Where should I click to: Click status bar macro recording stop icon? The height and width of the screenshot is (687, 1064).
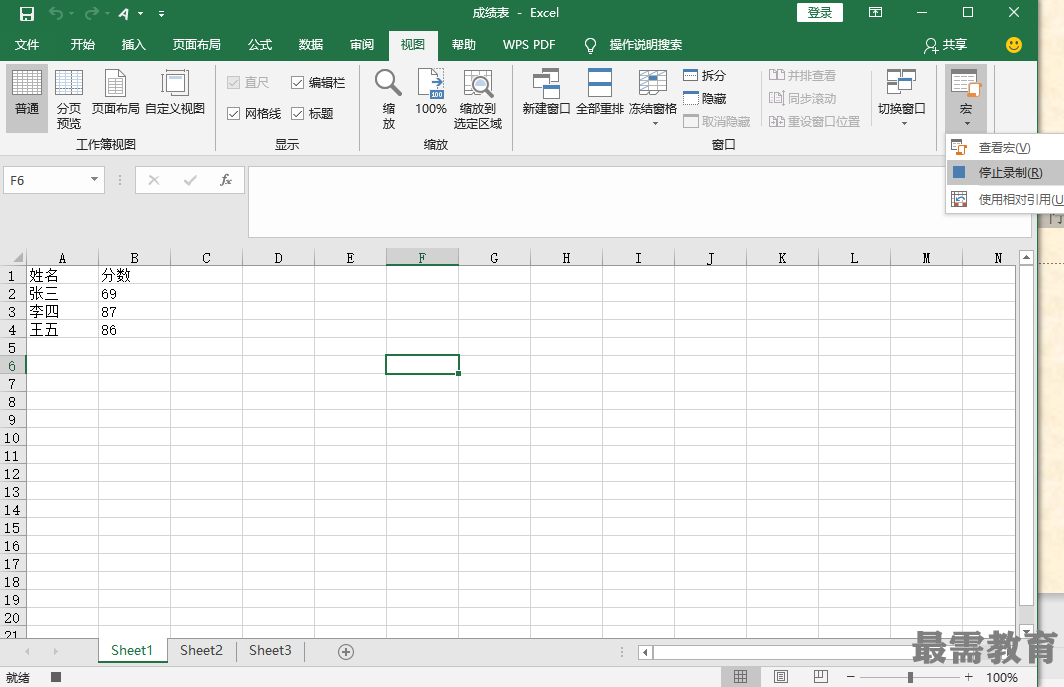56,677
